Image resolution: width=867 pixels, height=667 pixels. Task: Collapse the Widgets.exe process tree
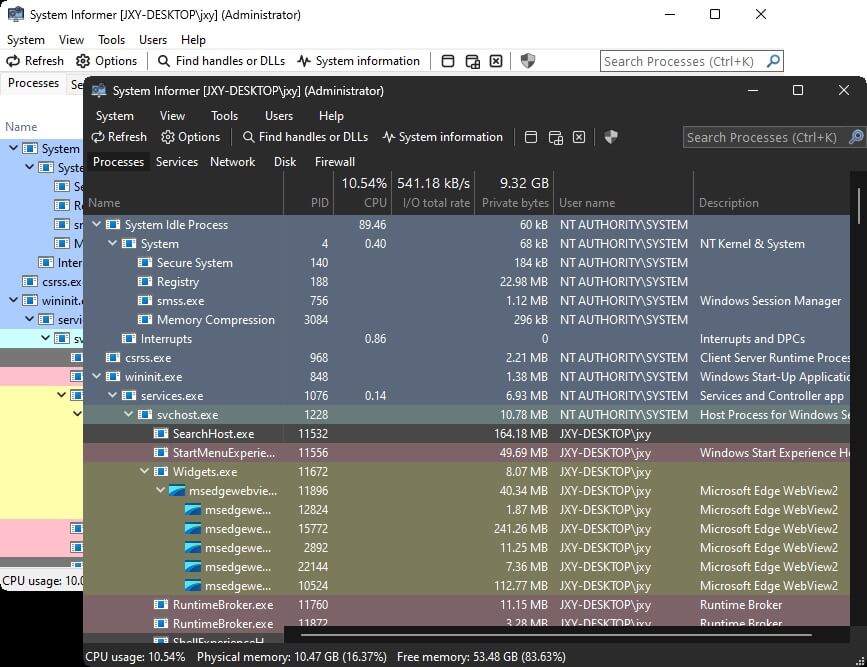click(x=145, y=472)
